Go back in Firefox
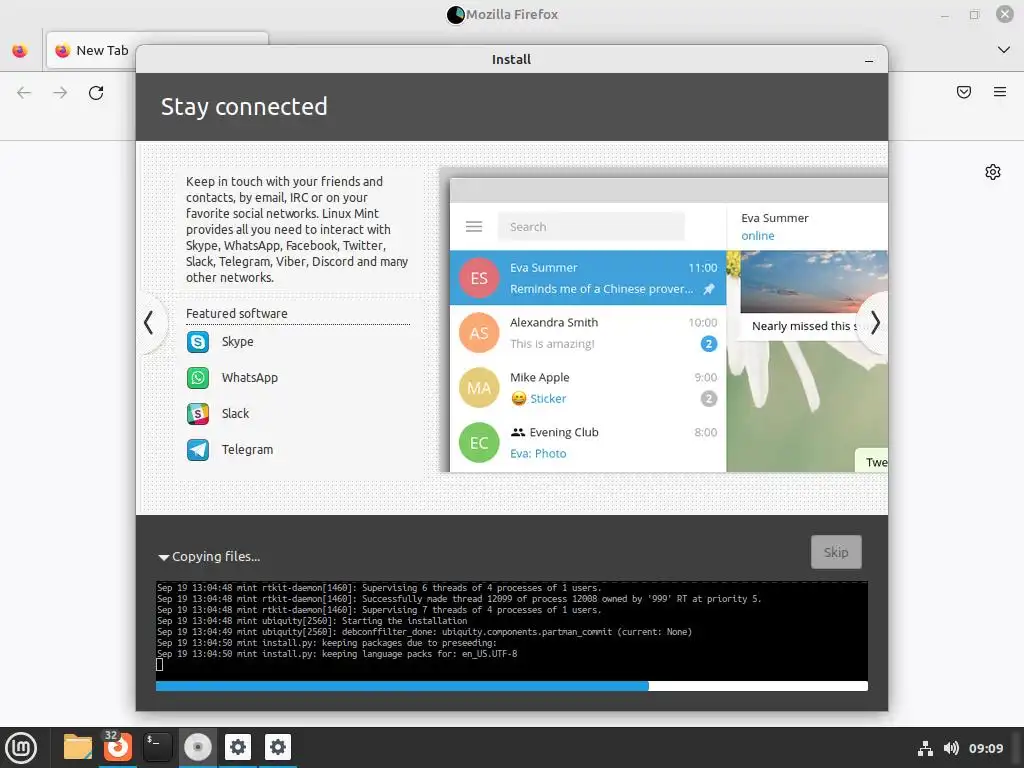This screenshot has width=1024, height=768. tap(24, 93)
